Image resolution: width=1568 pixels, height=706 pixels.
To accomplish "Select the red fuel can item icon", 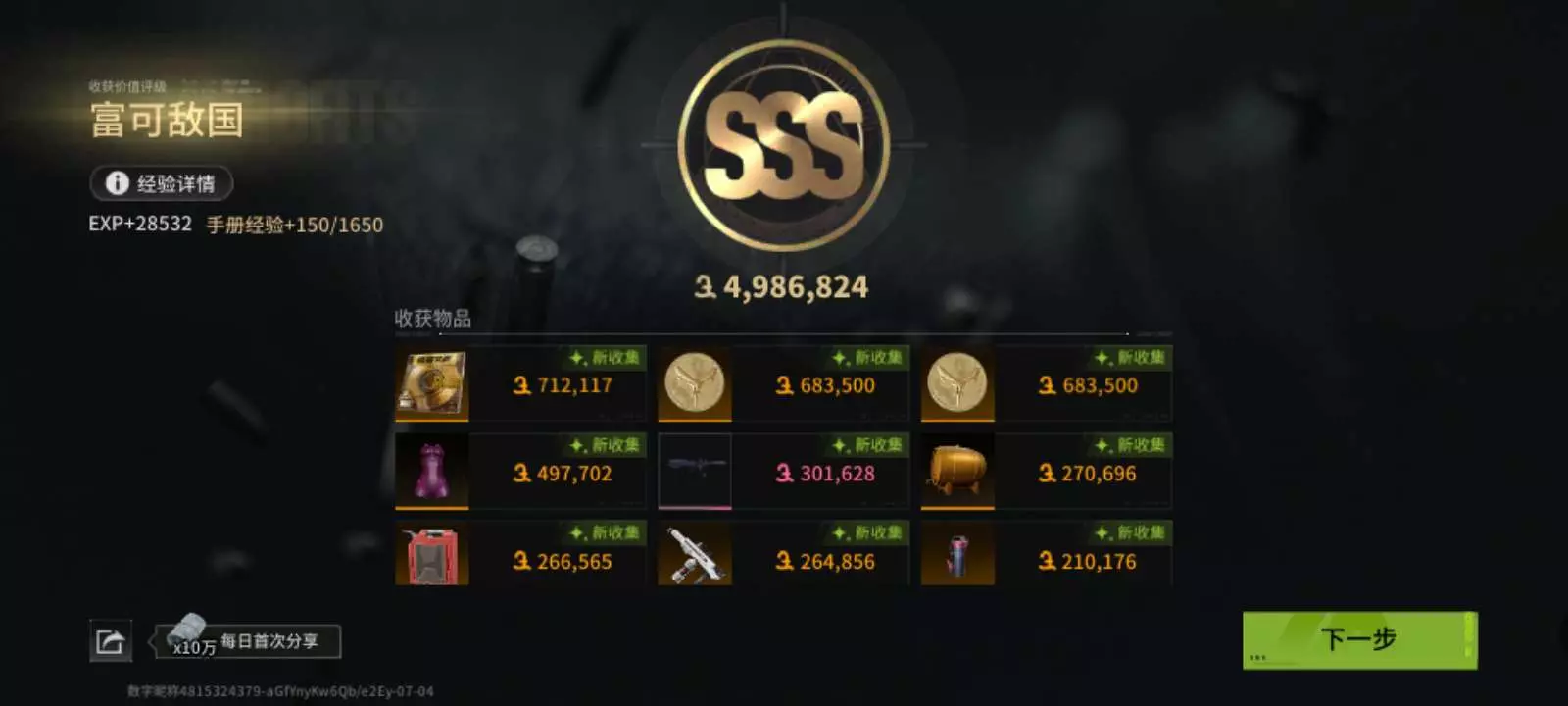I will (432, 554).
